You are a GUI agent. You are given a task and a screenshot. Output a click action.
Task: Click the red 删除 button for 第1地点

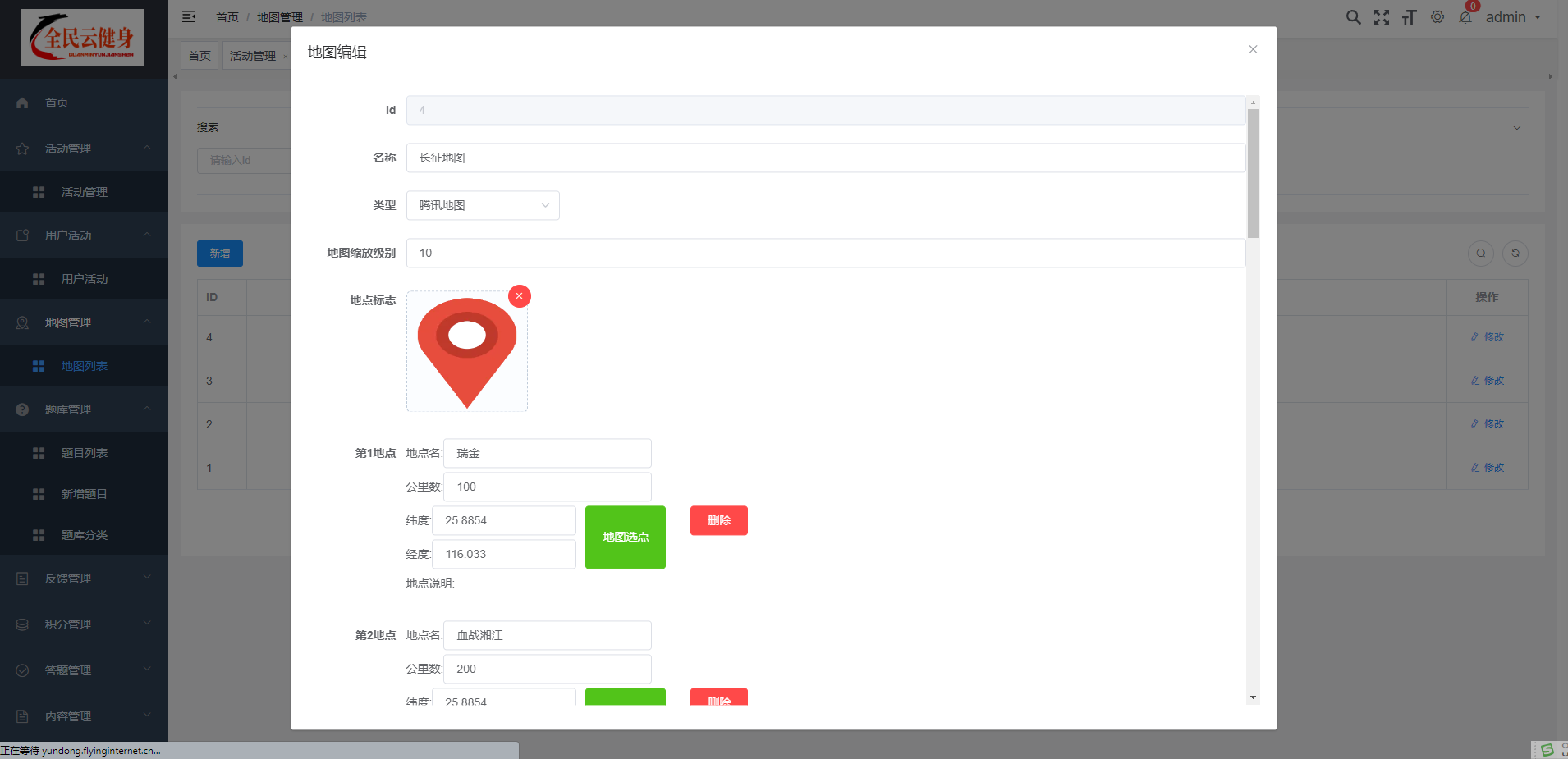point(718,520)
